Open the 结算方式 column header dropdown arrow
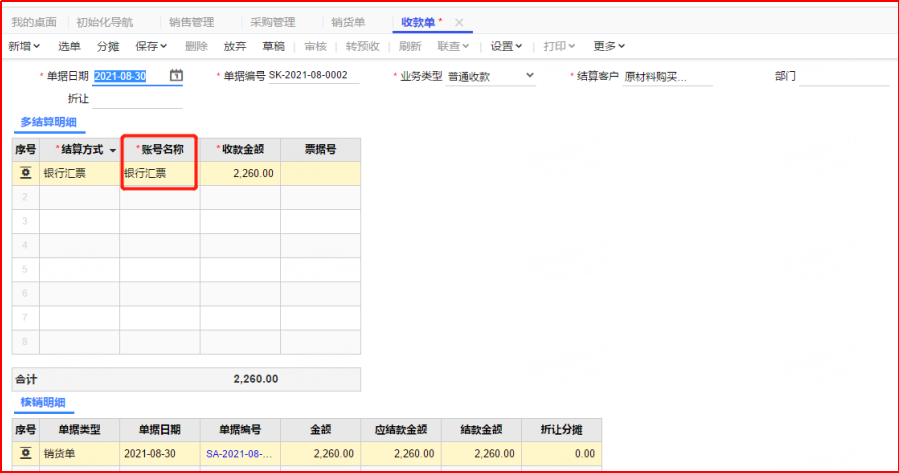 coord(112,150)
